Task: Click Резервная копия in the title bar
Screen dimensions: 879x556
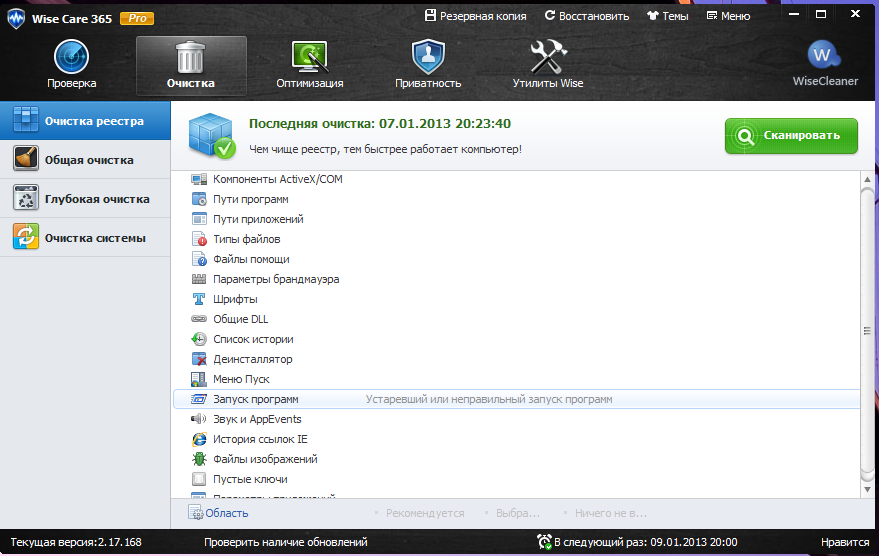Action: pyautogui.click(x=475, y=16)
